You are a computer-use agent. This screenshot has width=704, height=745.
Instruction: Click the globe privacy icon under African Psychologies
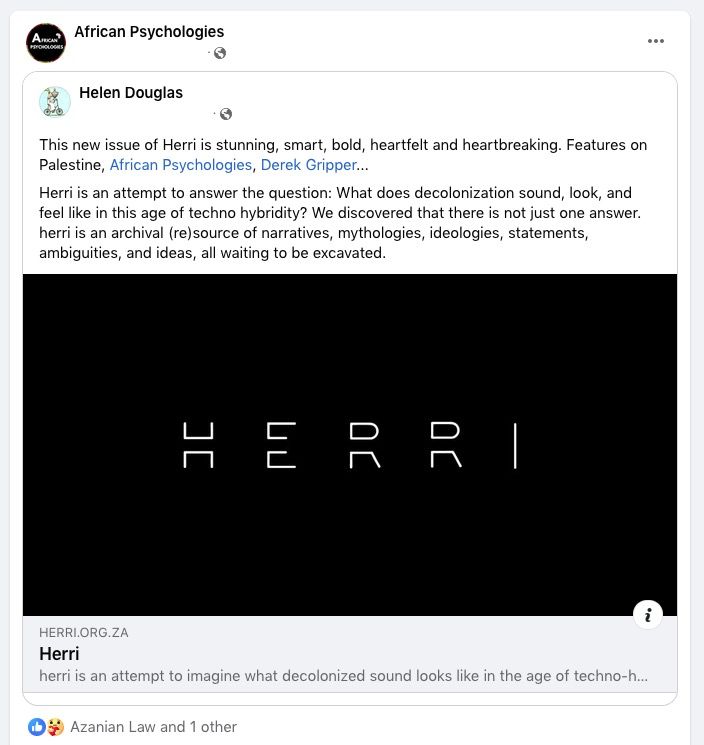pos(220,53)
